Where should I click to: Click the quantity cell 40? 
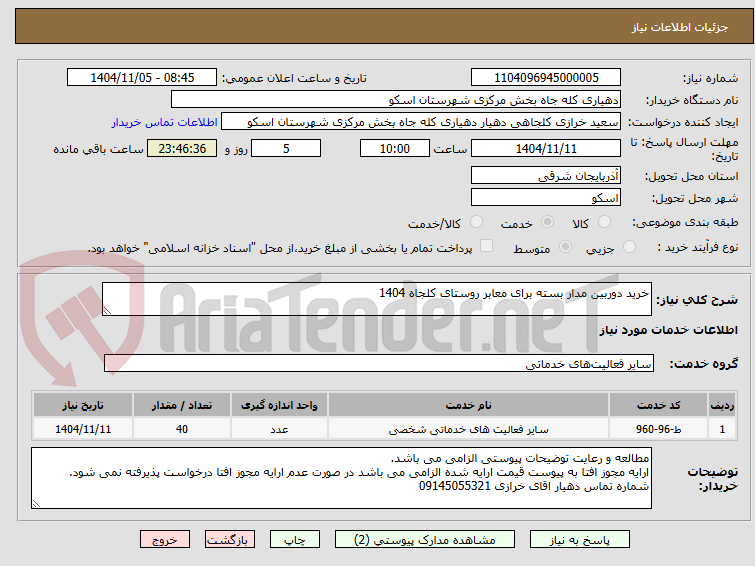pos(182,429)
